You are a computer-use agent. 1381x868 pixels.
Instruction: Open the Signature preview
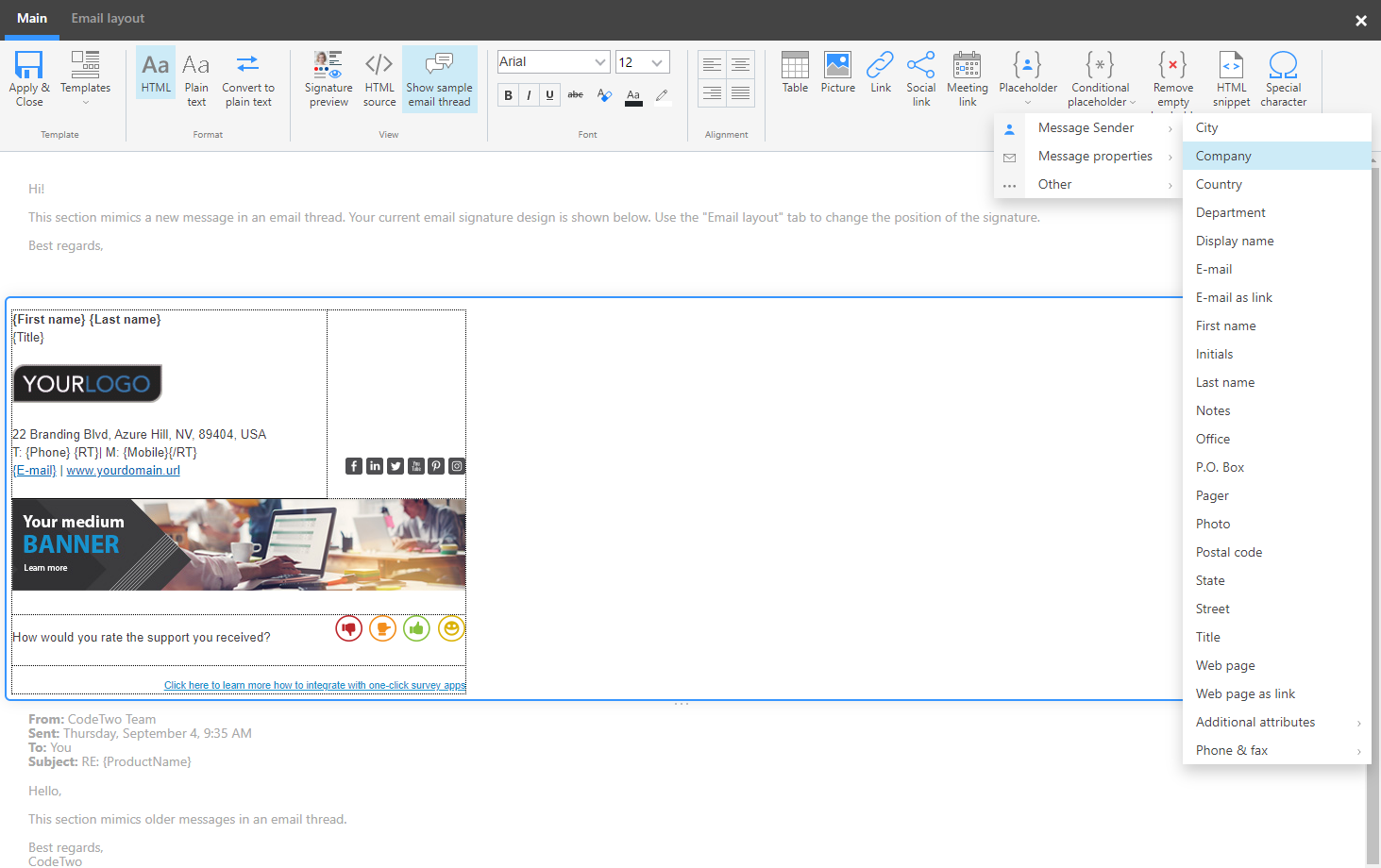coord(328,77)
